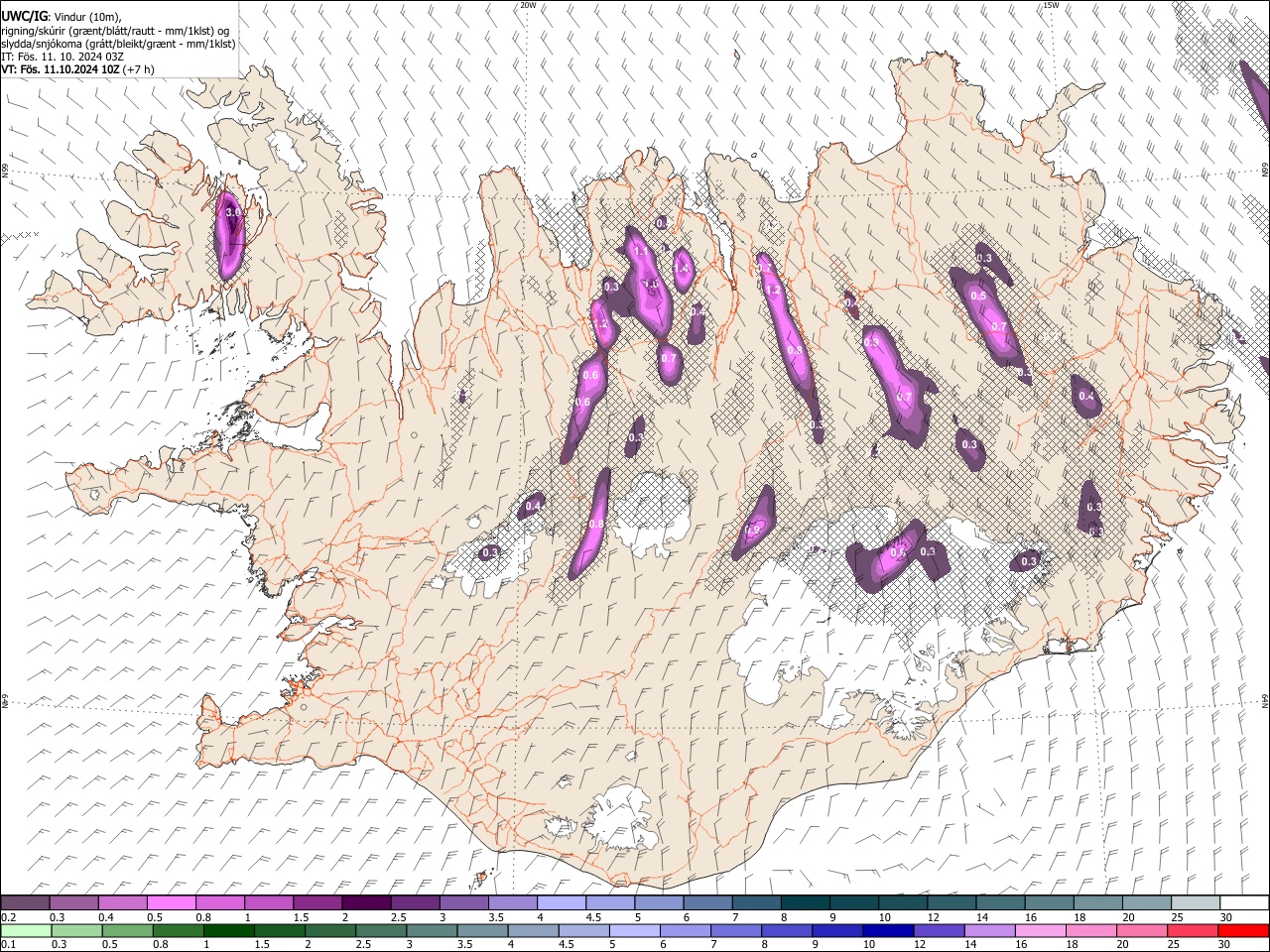Select the snow legend swatch between 1 and 1.5
The width and height of the screenshot is (1270, 952).
[x=269, y=902]
